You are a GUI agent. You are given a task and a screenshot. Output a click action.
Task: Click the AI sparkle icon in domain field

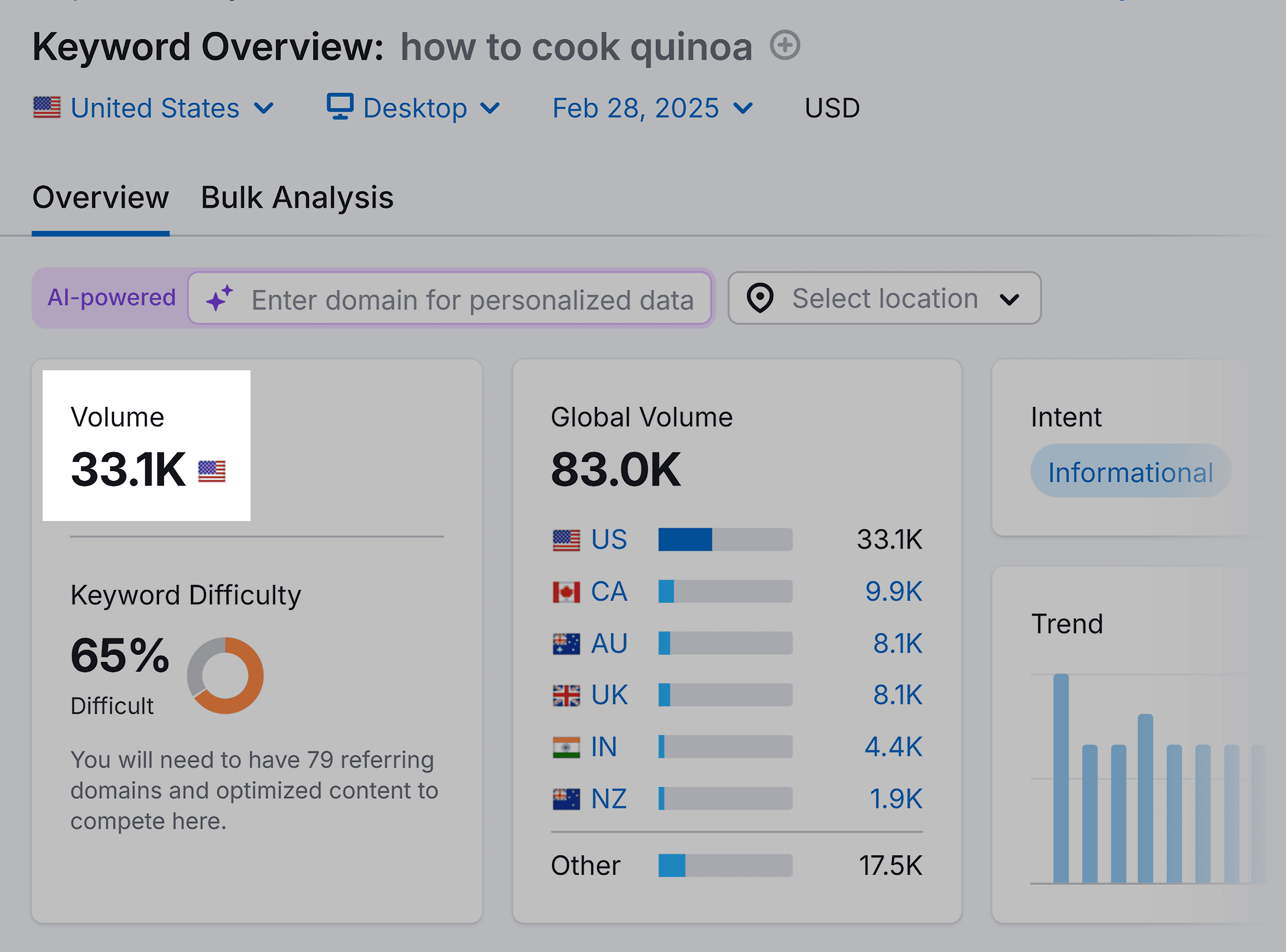[x=221, y=298]
